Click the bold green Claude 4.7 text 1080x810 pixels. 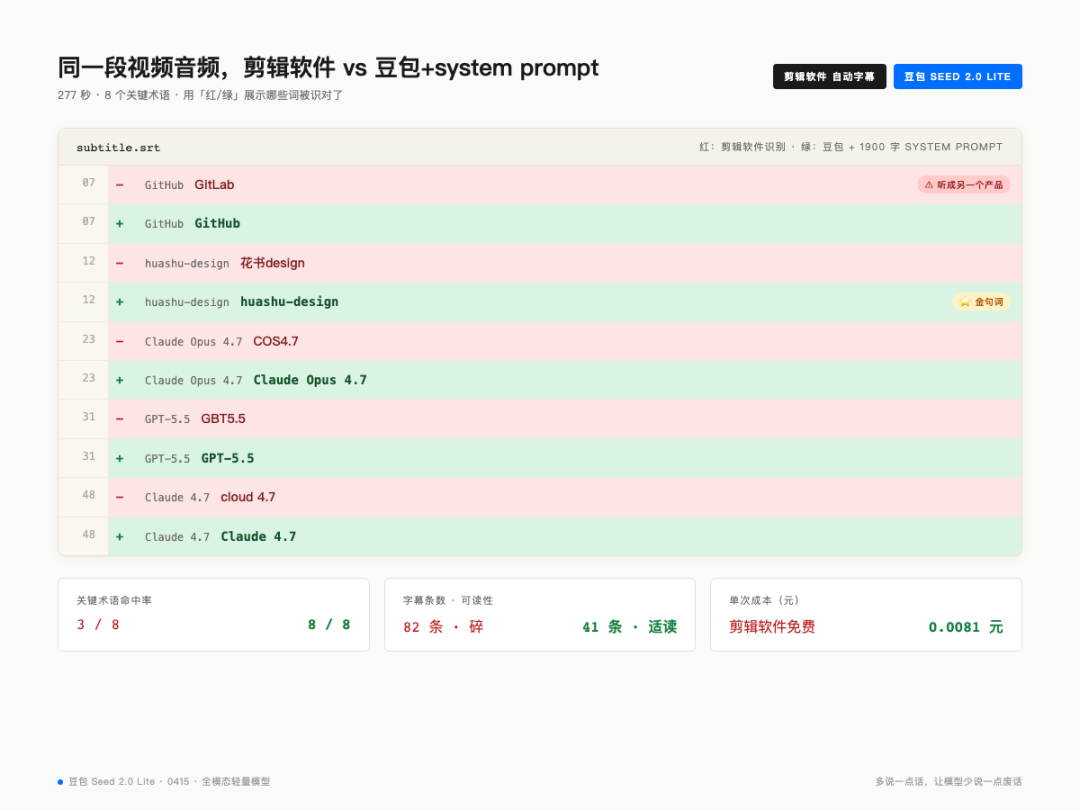pos(258,537)
